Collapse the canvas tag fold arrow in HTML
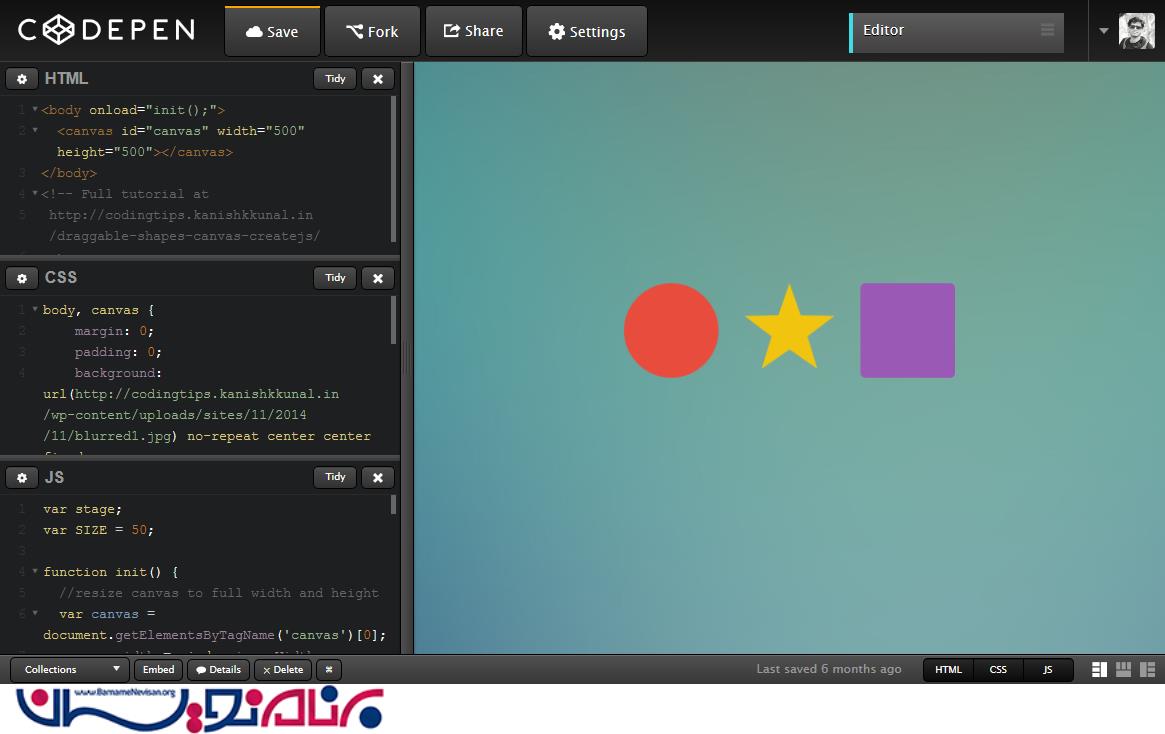Image resolution: width=1165 pixels, height=734 pixels. tap(35, 130)
